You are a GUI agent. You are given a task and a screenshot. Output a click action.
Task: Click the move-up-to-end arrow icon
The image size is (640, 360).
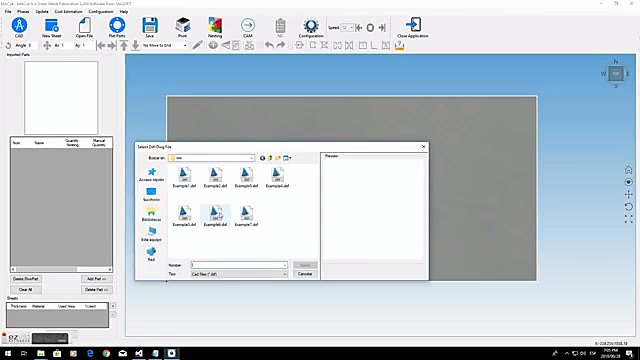[124, 45]
